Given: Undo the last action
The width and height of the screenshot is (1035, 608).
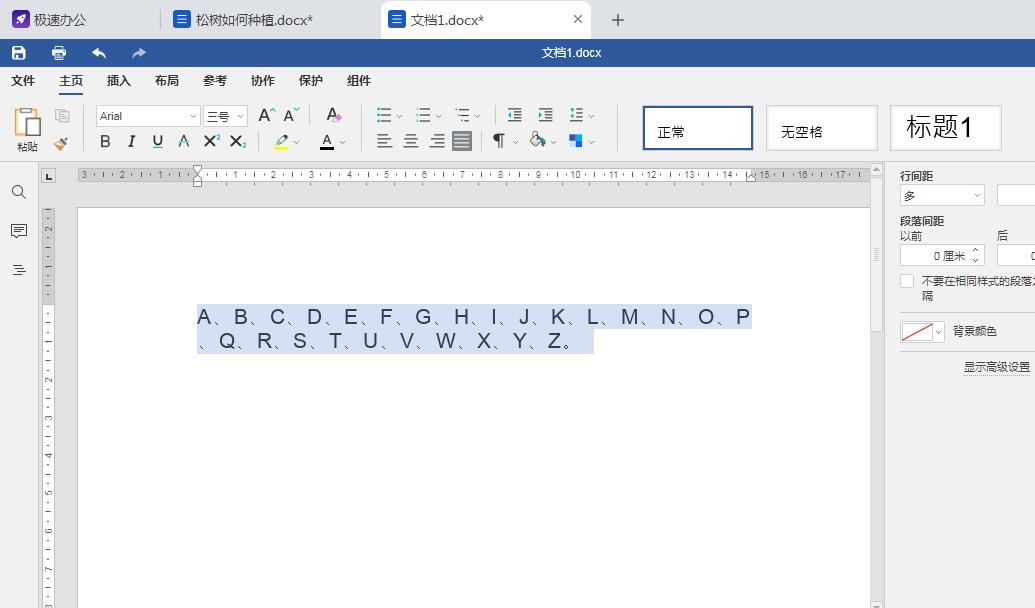Looking at the screenshot, I should [x=99, y=53].
